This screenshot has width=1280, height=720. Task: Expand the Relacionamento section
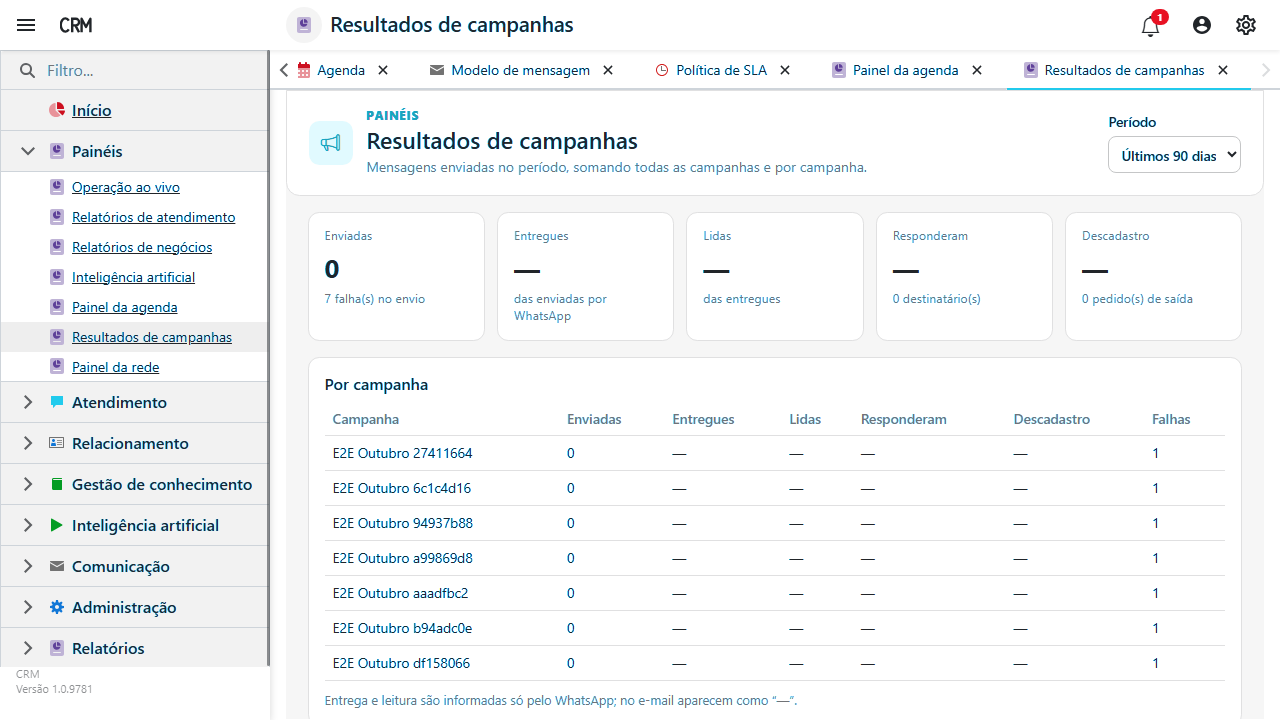coord(28,443)
